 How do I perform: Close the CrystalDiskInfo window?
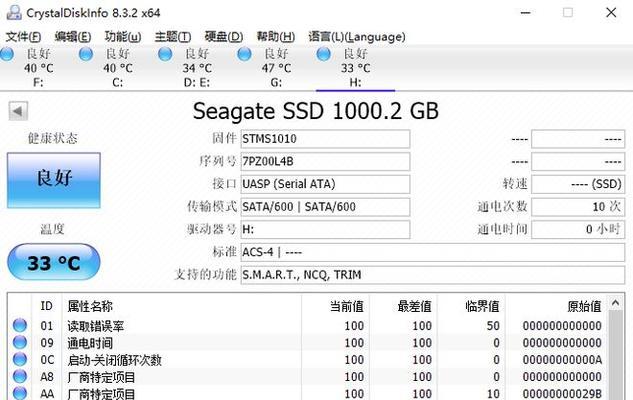[x=611, y=13]
